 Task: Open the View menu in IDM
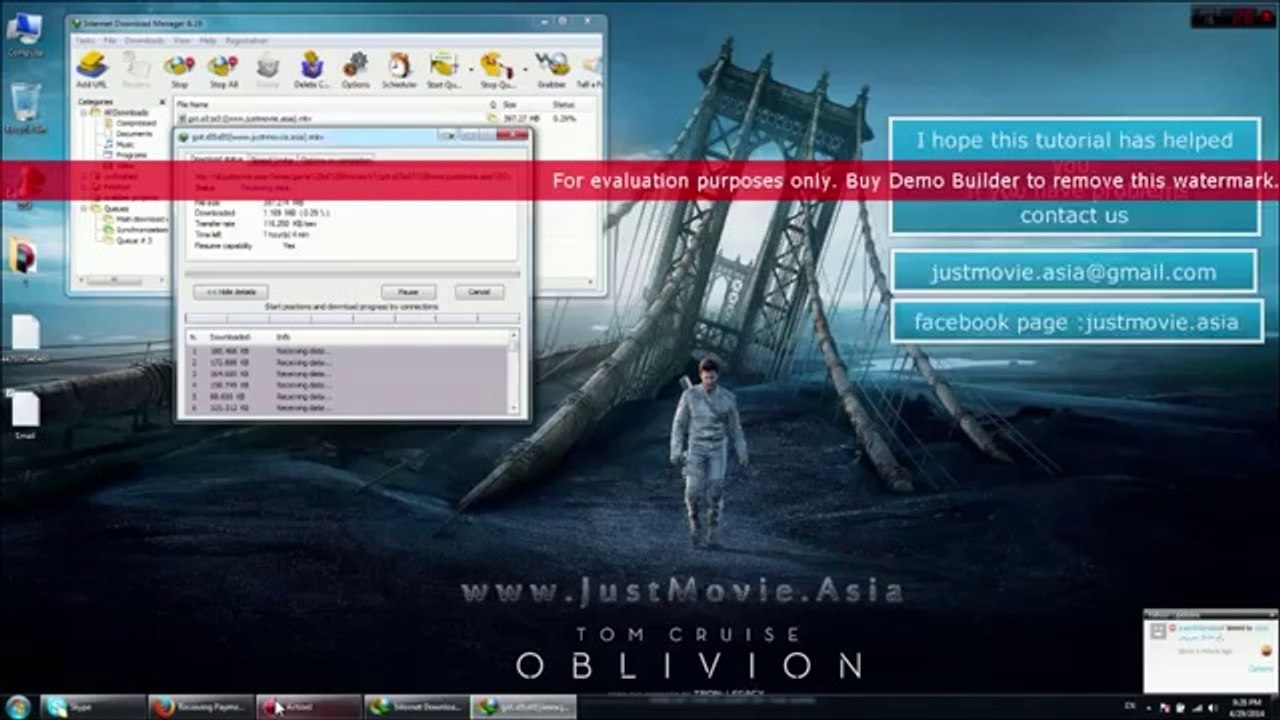point(182,41)
